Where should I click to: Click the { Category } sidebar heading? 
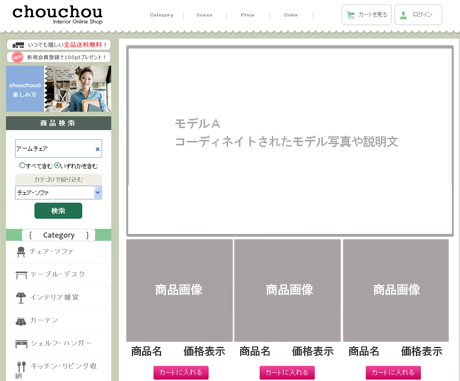point(59,235)
